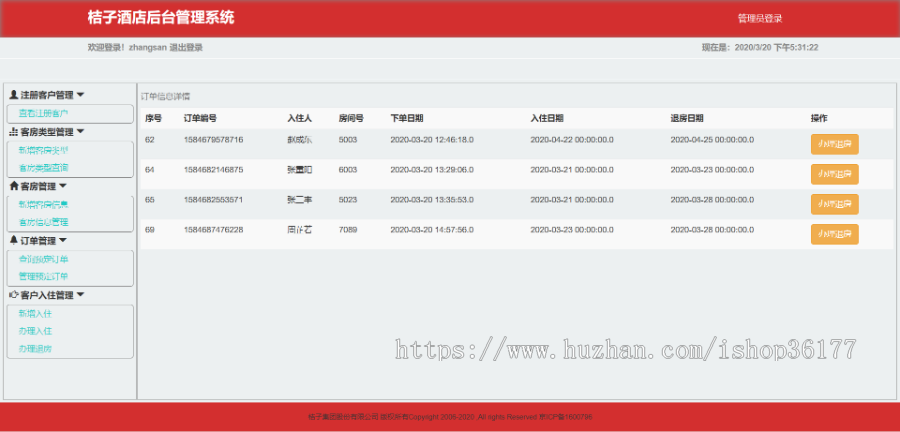The image size is (900, 432).
Task: Click the 操作 column header
Action: (x=819, y=118)
